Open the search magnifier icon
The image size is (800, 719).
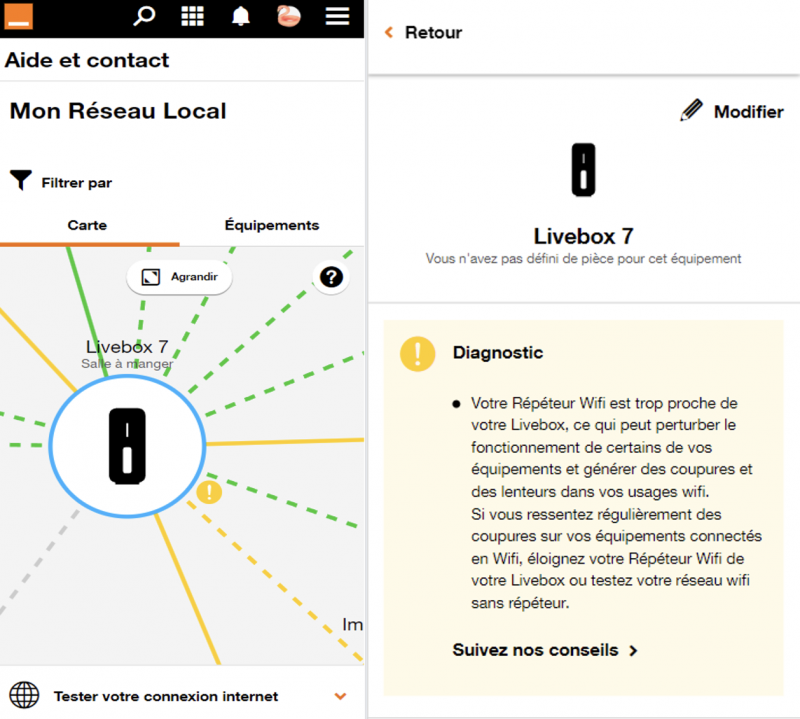145,16
